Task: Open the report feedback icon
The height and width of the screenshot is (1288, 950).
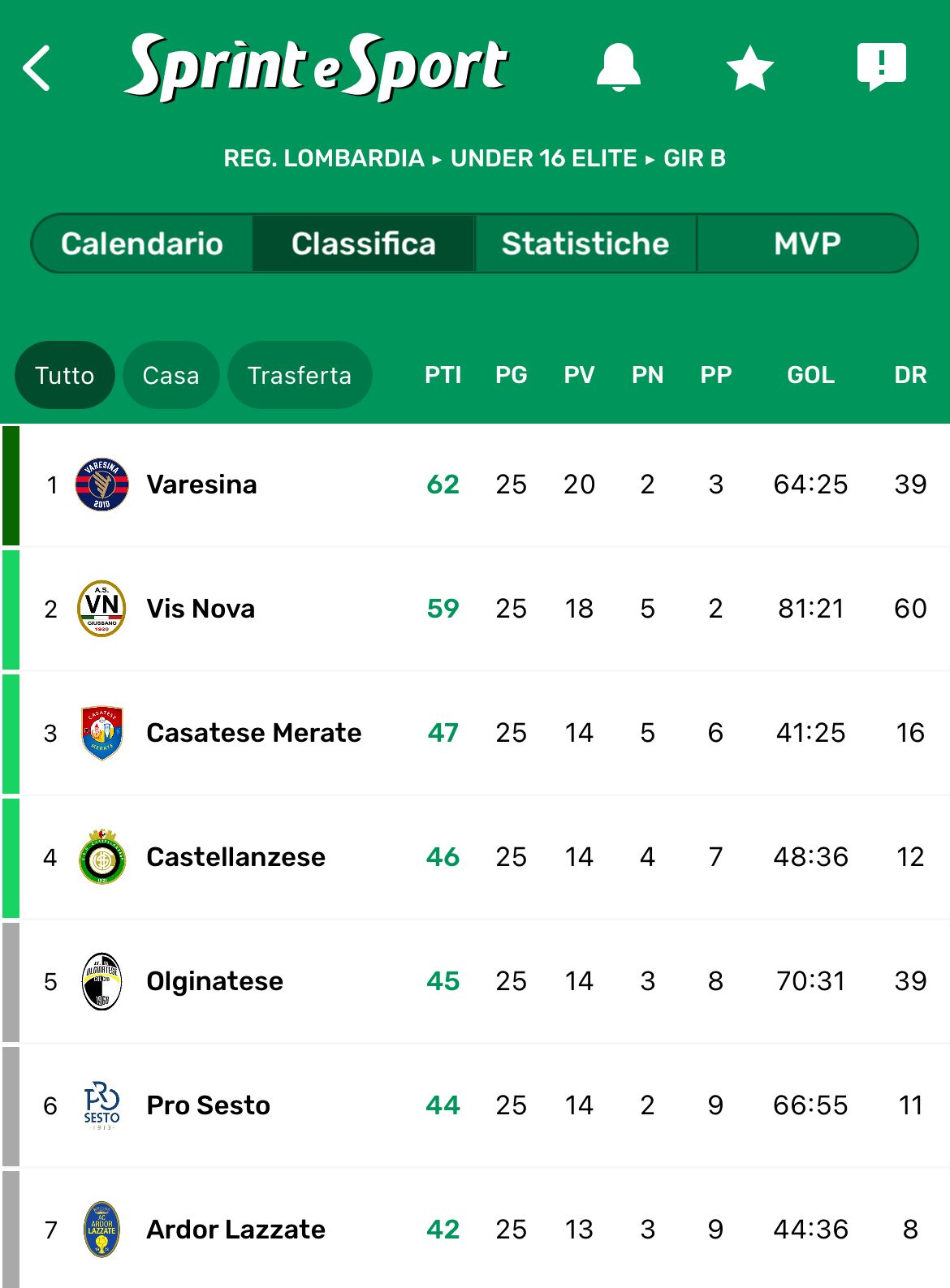Action: [x=881, y=66]
